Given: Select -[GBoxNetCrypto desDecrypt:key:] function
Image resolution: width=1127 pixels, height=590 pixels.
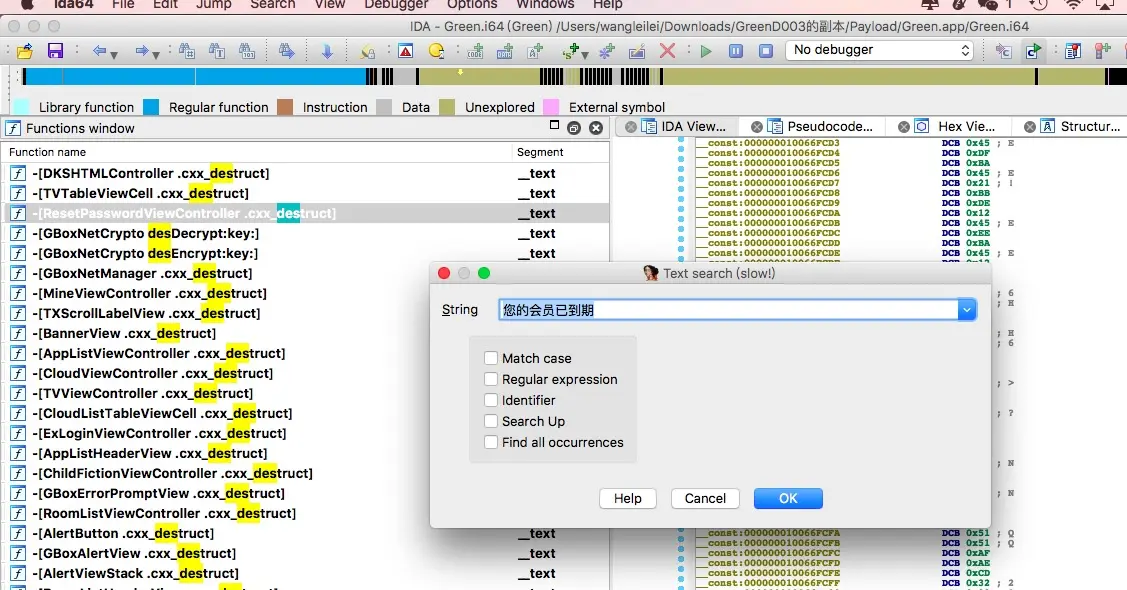Looking at the screenshot, I should coord(307,234).
